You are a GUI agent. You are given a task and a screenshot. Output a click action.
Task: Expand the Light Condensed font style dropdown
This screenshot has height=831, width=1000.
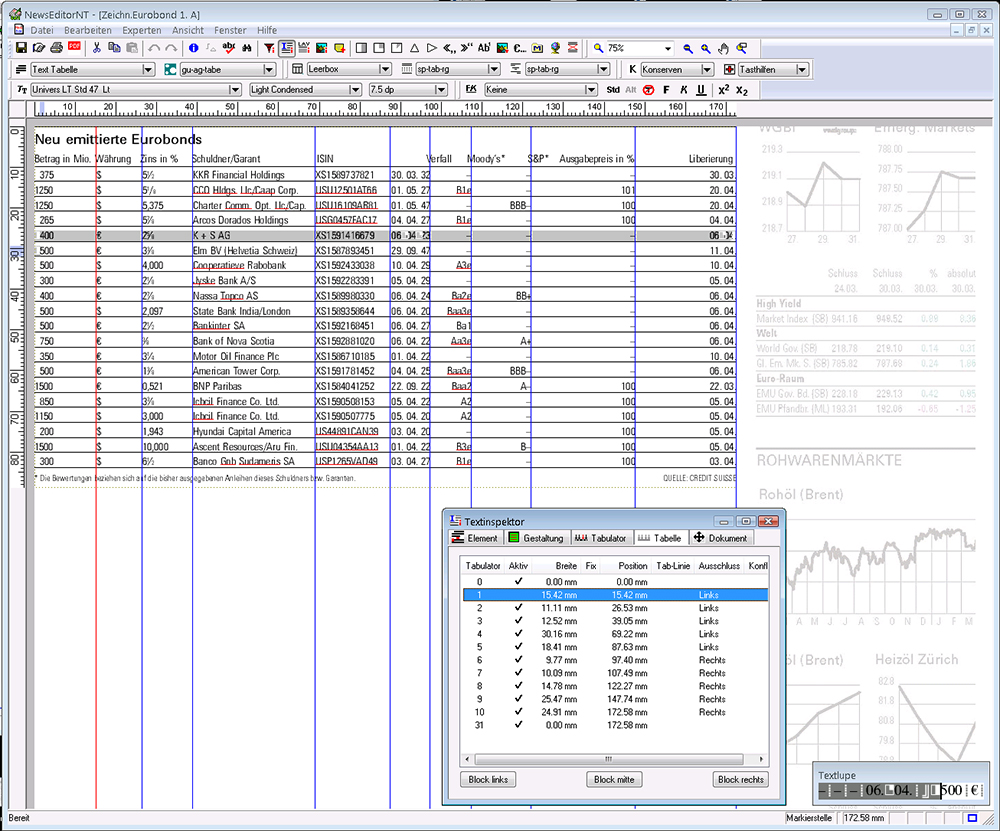click(x=355, y=90)
